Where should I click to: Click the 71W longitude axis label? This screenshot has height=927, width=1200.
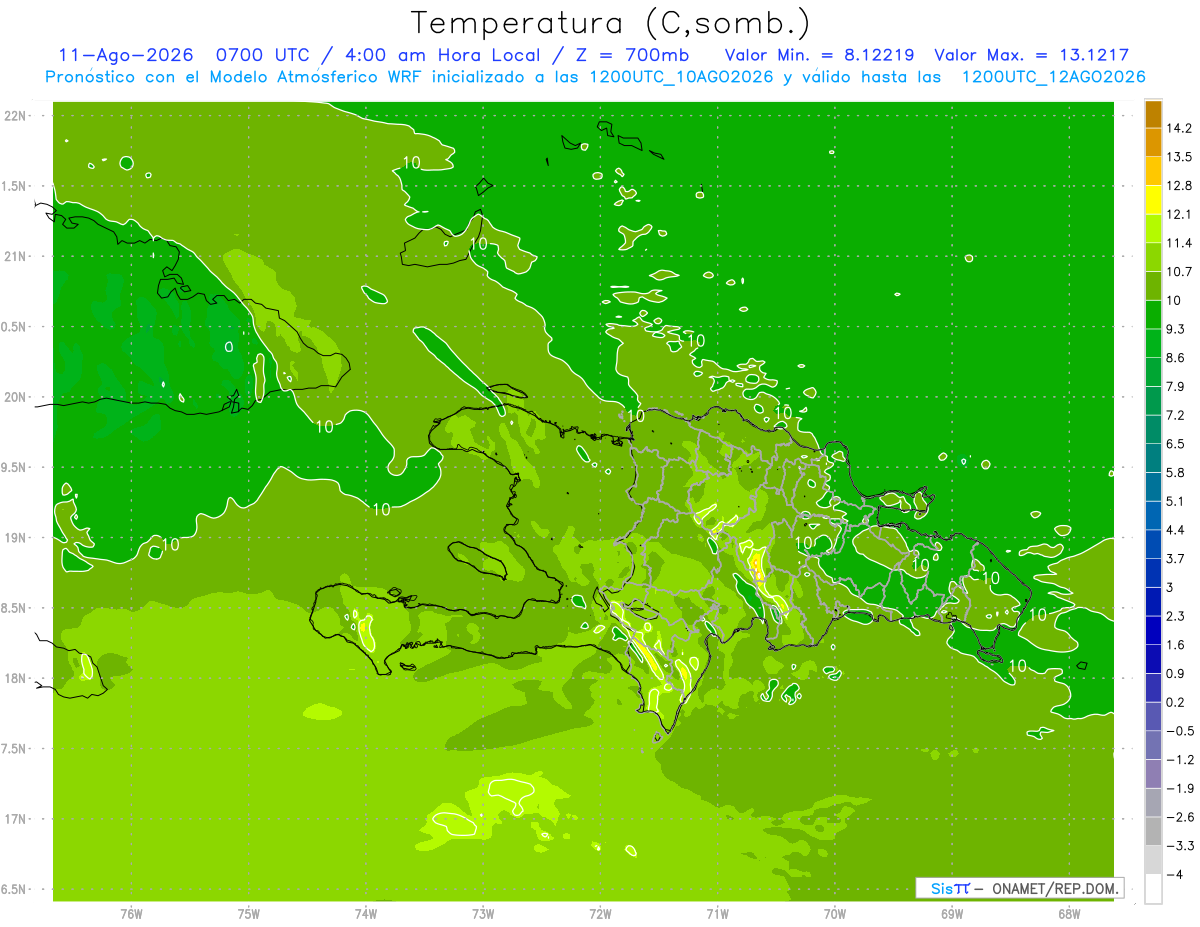tap(717, 914)
